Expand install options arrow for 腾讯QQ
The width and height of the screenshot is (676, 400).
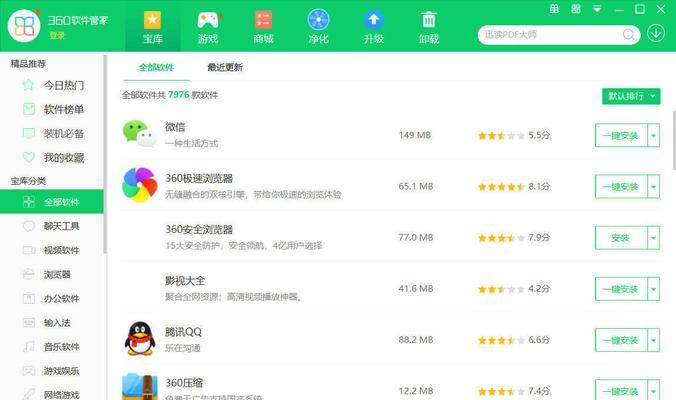click(x=654, y=340)
